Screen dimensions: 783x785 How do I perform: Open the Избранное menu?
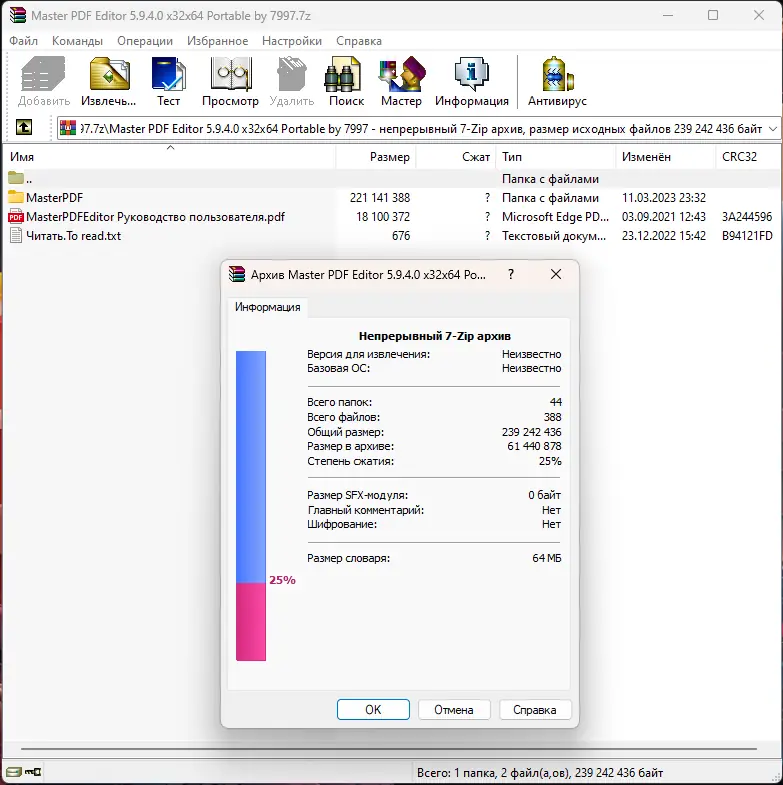pos(217,41)
